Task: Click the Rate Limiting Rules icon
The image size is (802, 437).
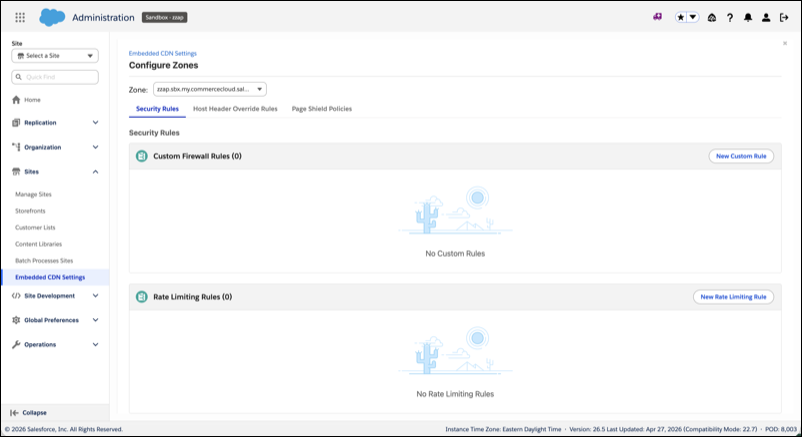Action: (x=142, y=297)
